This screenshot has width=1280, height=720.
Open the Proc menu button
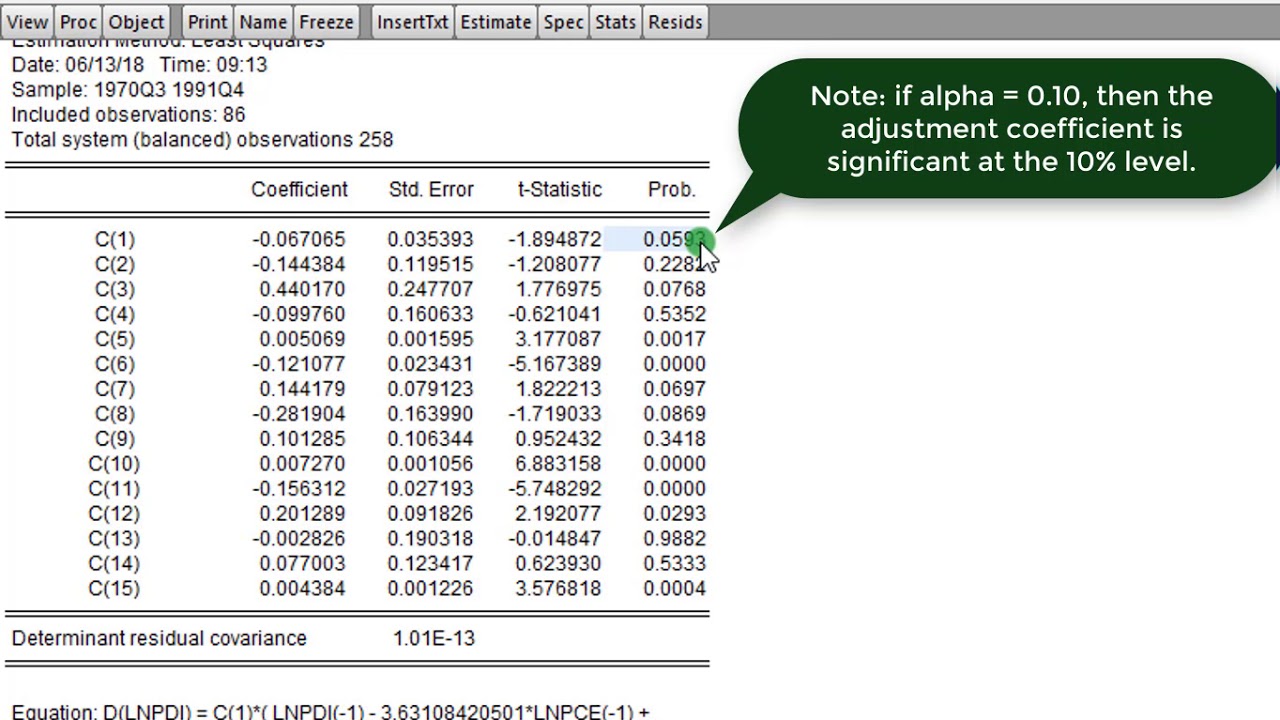[x=78, y=22]
